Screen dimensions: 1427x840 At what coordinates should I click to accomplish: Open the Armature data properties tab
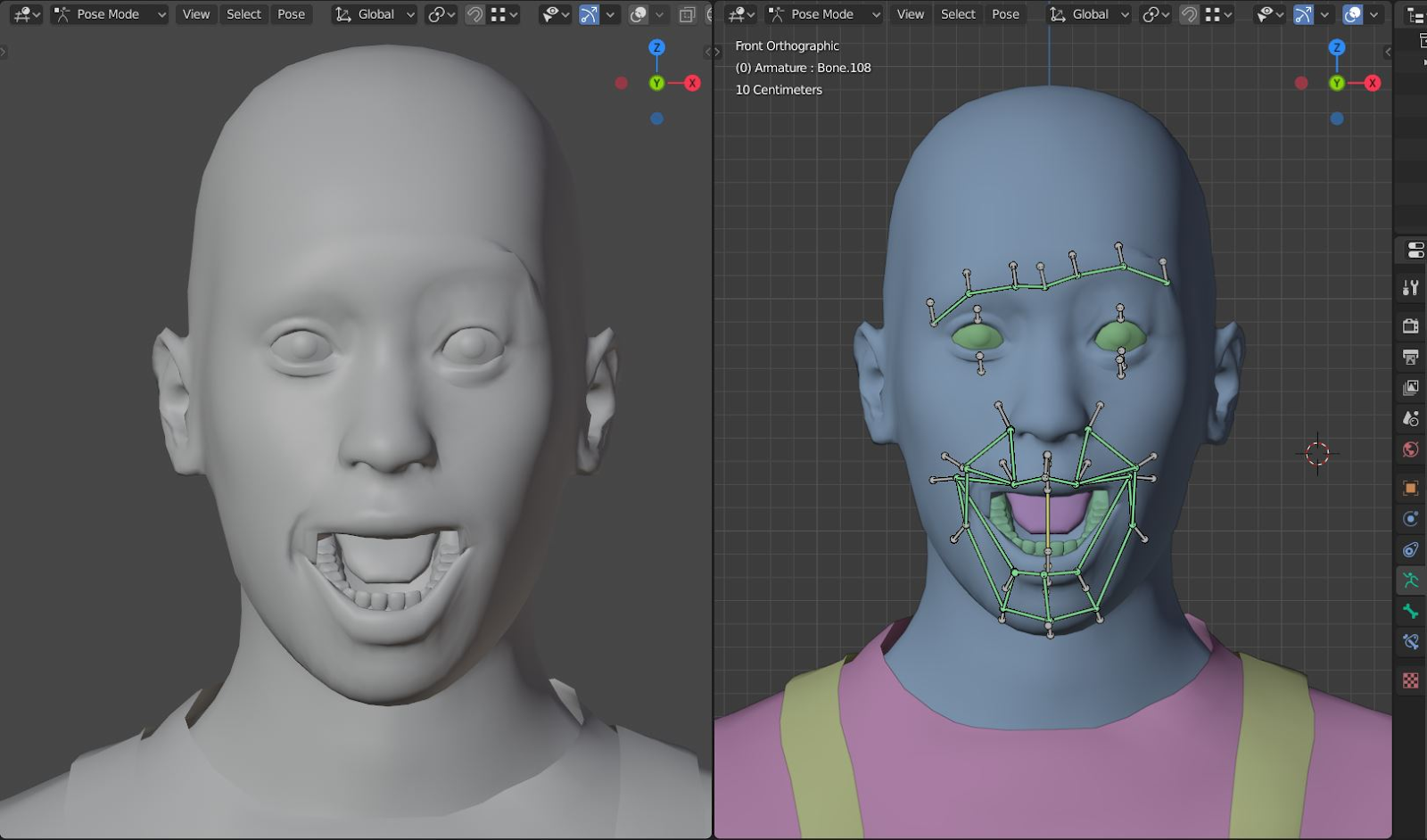pyautogui.click(x=1410, y=581)
